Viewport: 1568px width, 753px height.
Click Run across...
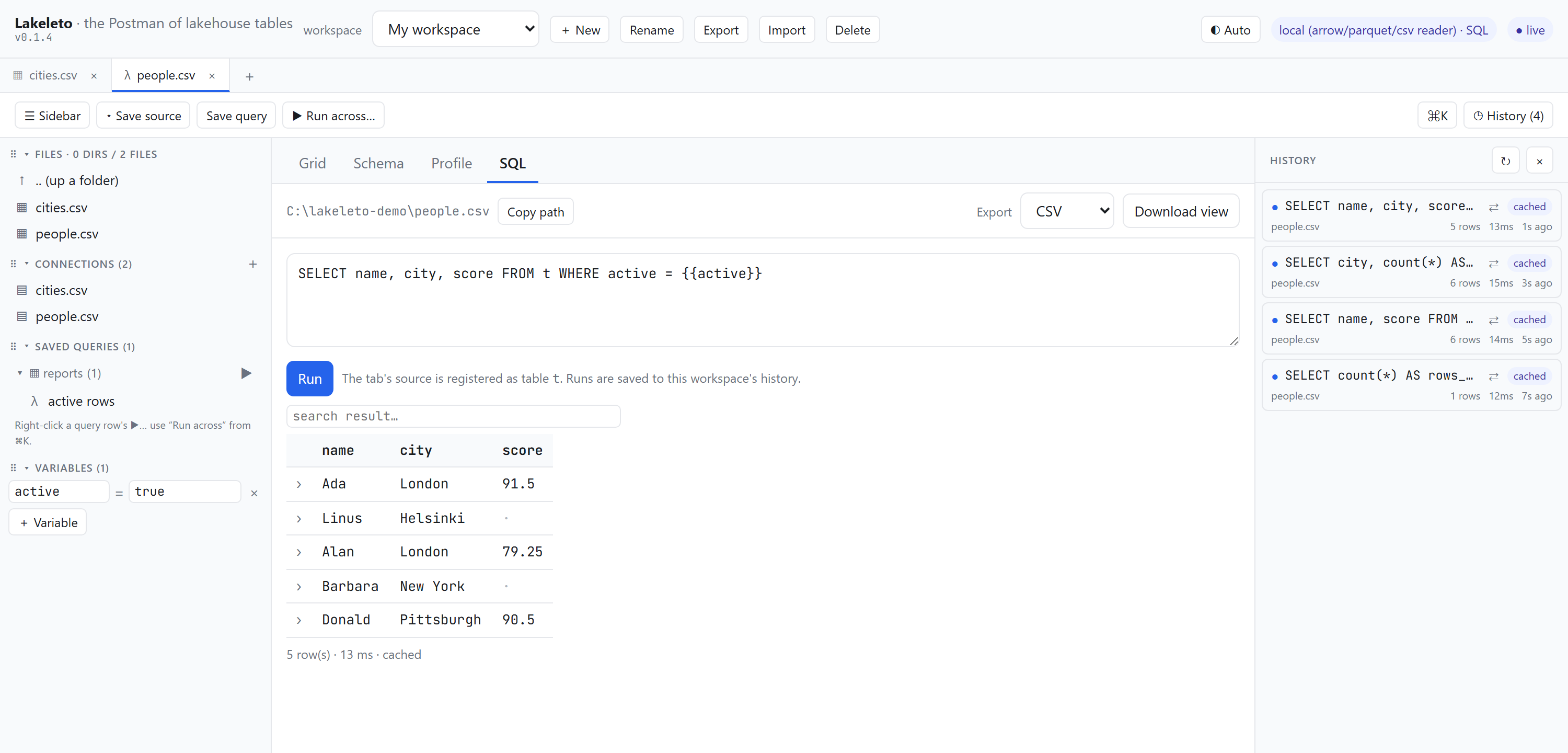pos(333,116)
